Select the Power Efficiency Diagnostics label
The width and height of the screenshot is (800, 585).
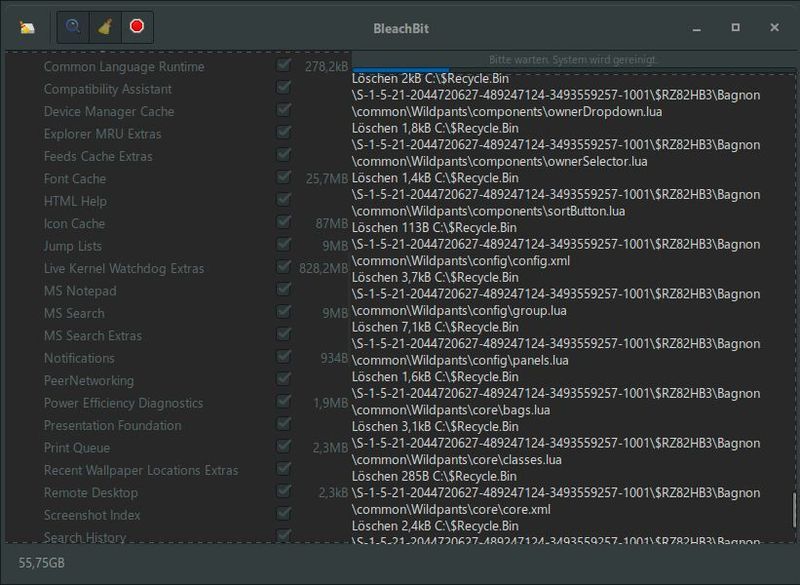(123, 403)
